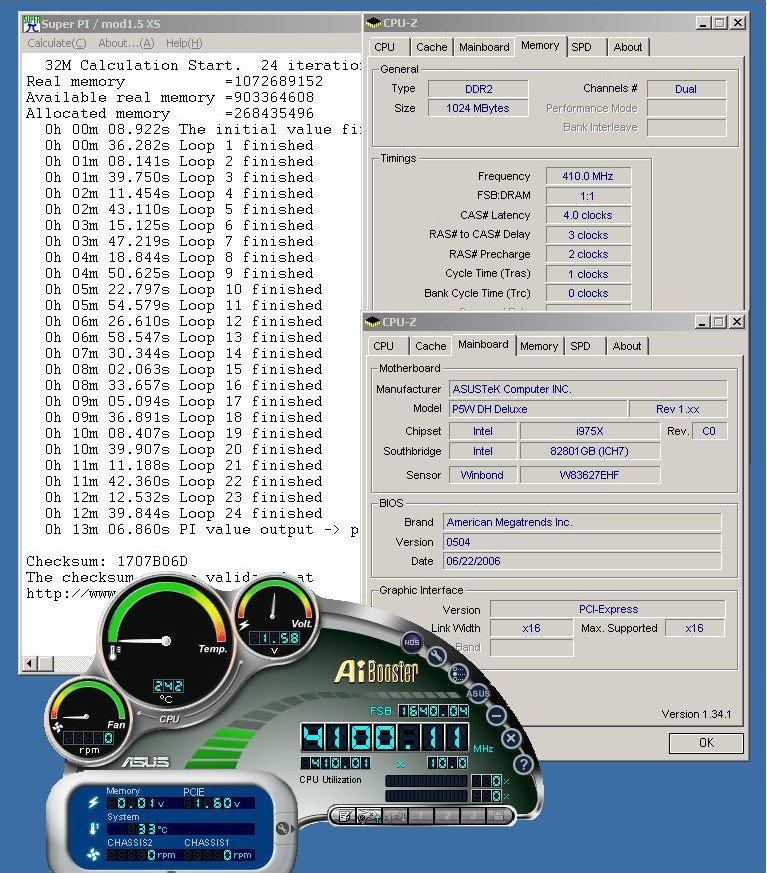Viewport: 767px width, 873px height.
Task: Click the round ASUS logo button
Action: click(x=478, y=693)
